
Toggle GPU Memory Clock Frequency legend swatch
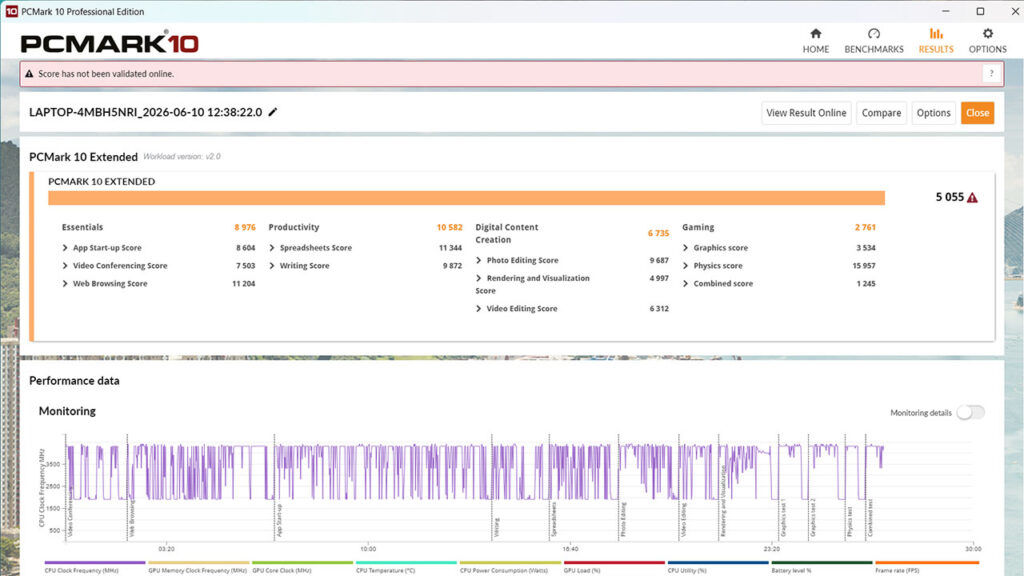199,562
